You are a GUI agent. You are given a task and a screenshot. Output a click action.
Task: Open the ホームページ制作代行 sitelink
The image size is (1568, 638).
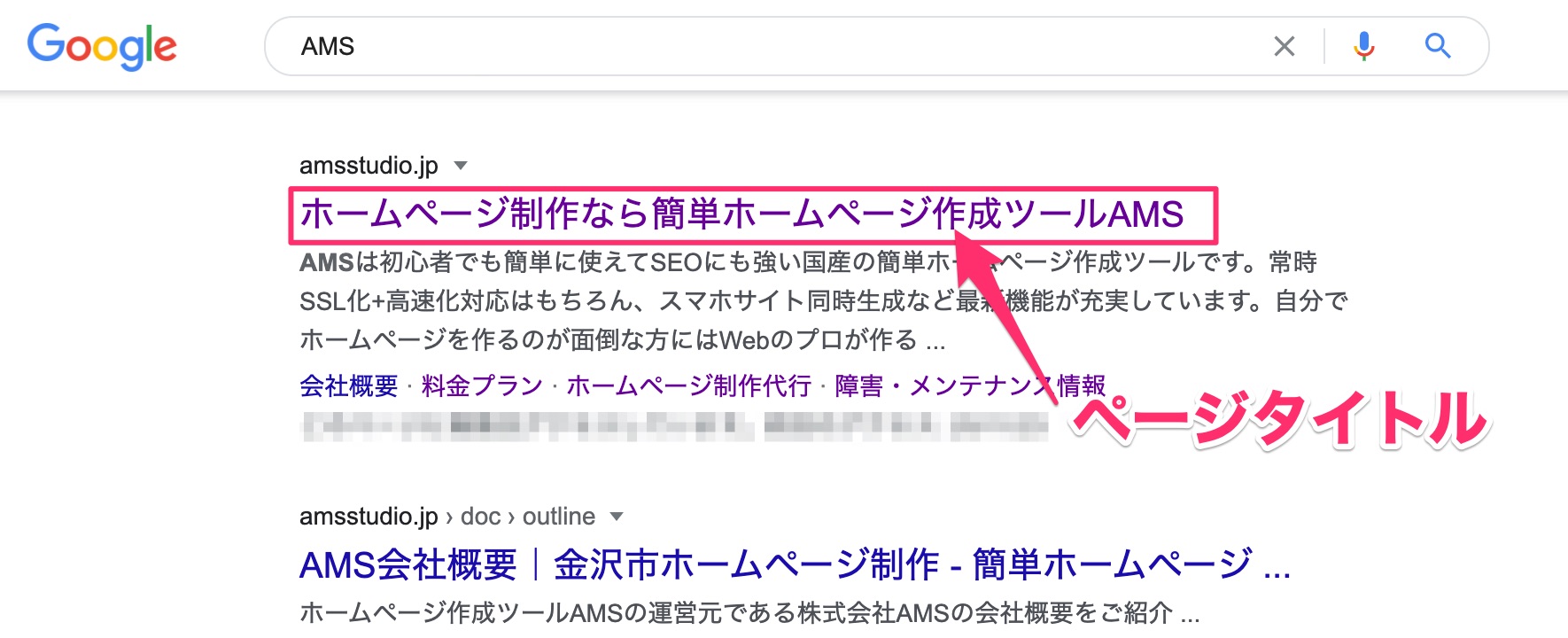(x=689, y=386)
